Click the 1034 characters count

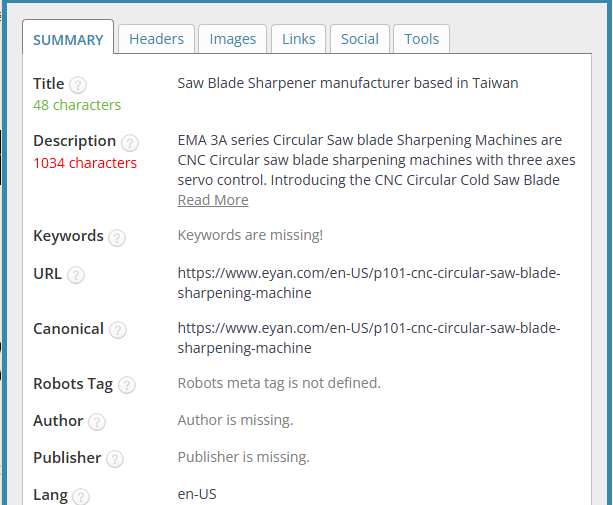pos(85,163)
